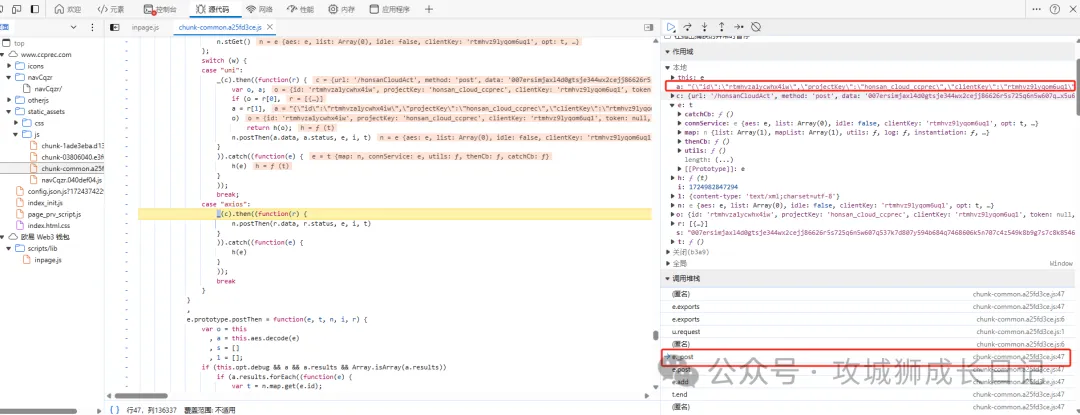This screenshot has width=1080, height=415.
Task: Click the Deactivate breakpoints icon
Action: [x=756, y=26]
